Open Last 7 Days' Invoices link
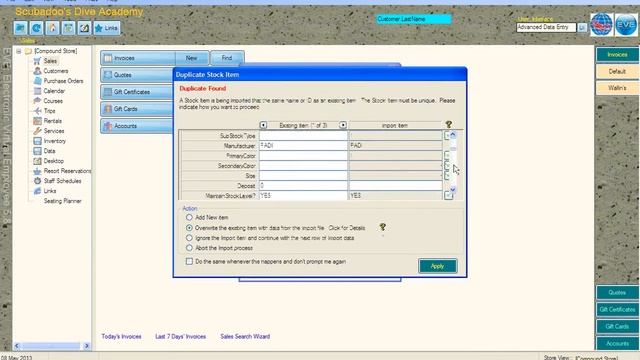The image size is (640, 360). pyautogui.click(x=180, y=337)
